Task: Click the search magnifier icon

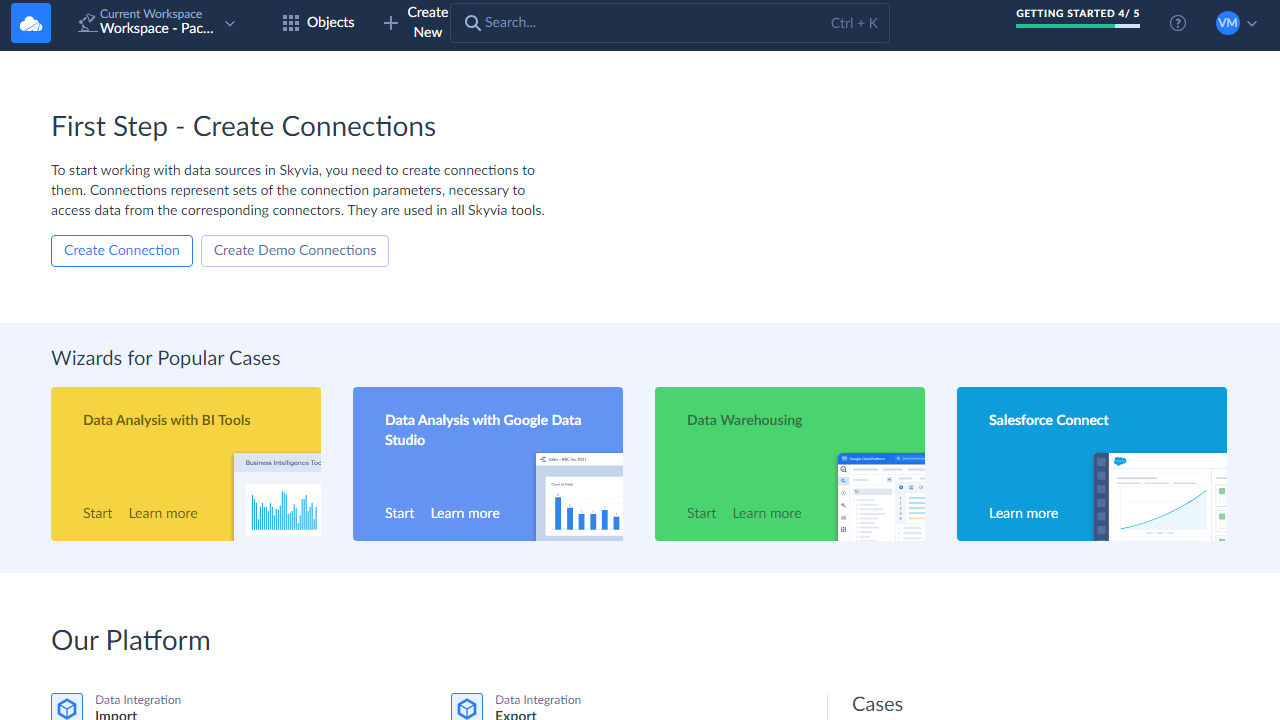Action: (472, 23)
